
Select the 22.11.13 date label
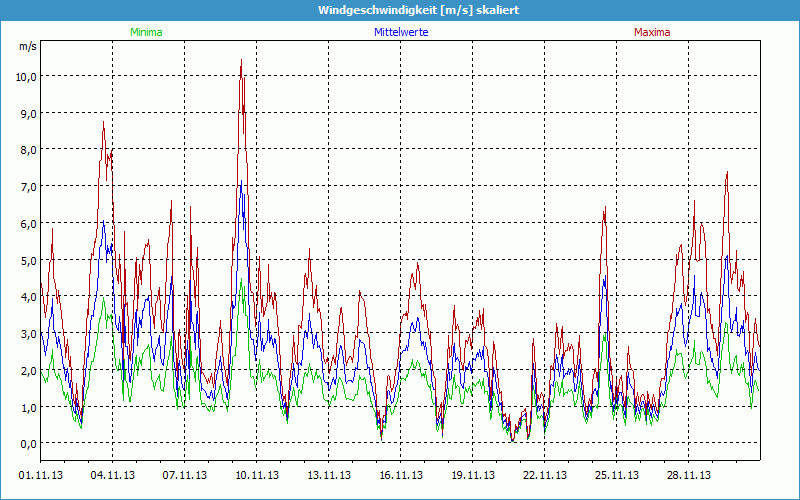tap(545, 476)
